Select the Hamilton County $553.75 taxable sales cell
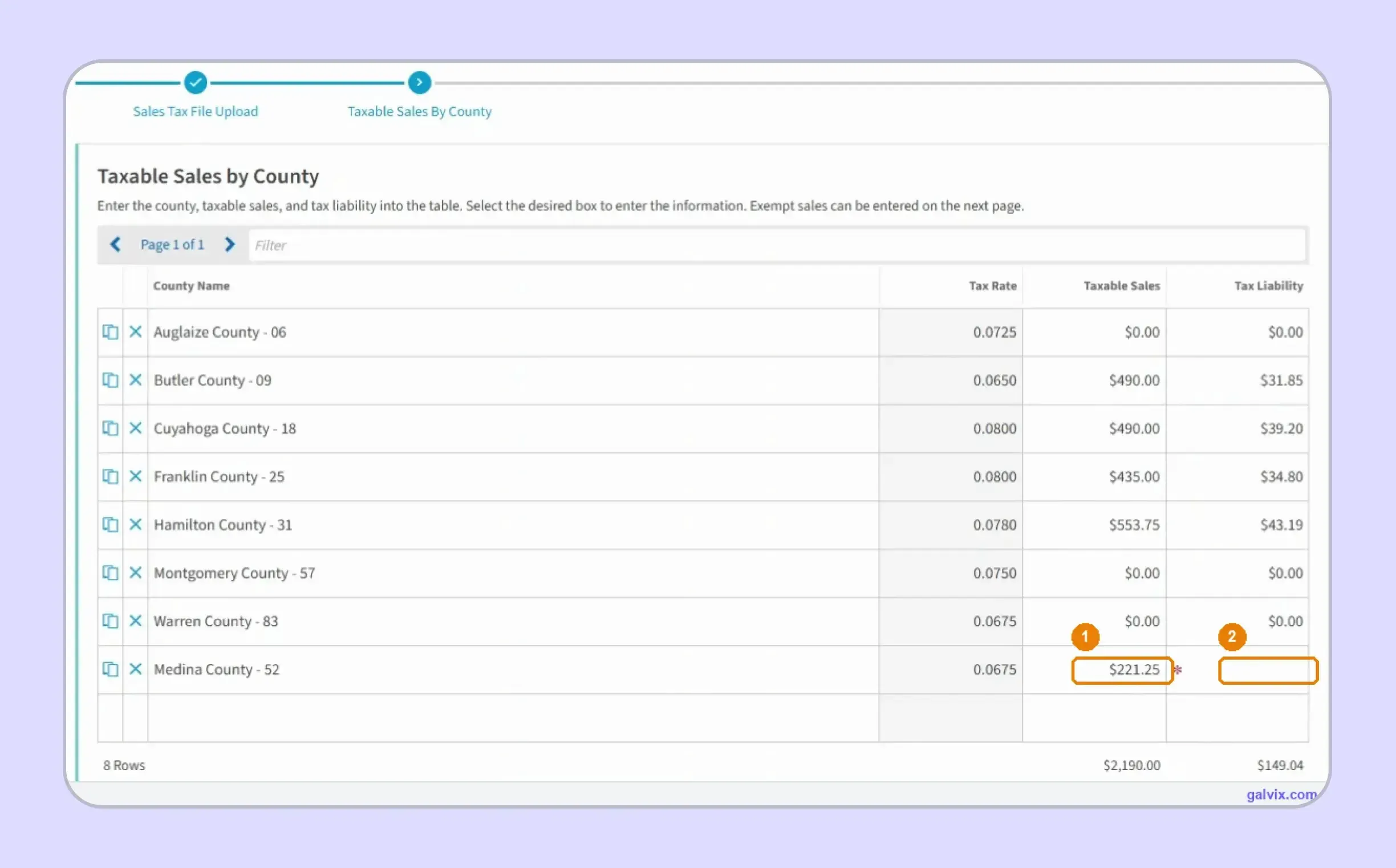Viewport: 1396px width, 868px height. (x=1094, y=525)
